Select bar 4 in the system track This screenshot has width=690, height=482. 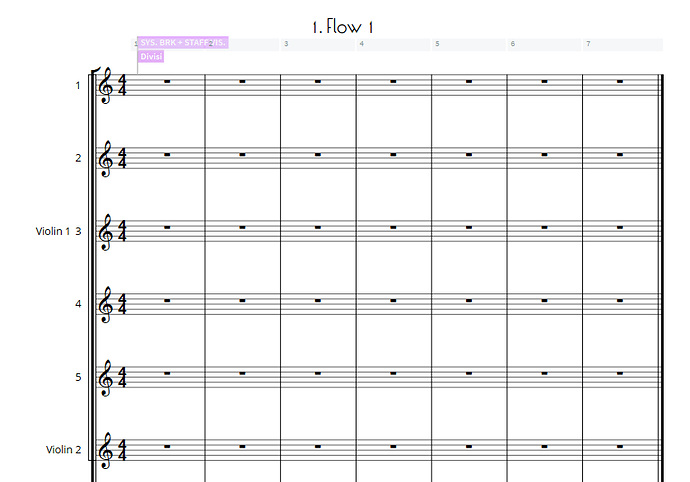(x=394, y=44)
